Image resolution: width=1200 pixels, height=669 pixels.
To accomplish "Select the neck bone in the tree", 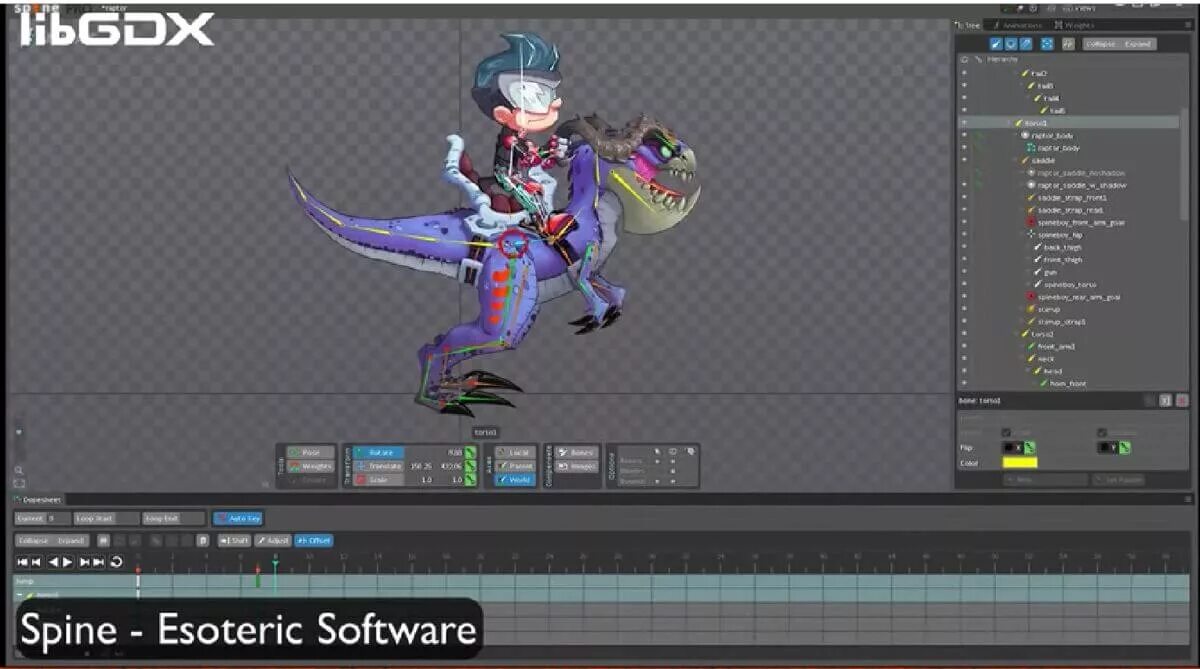I will [x=1045, y=359].
